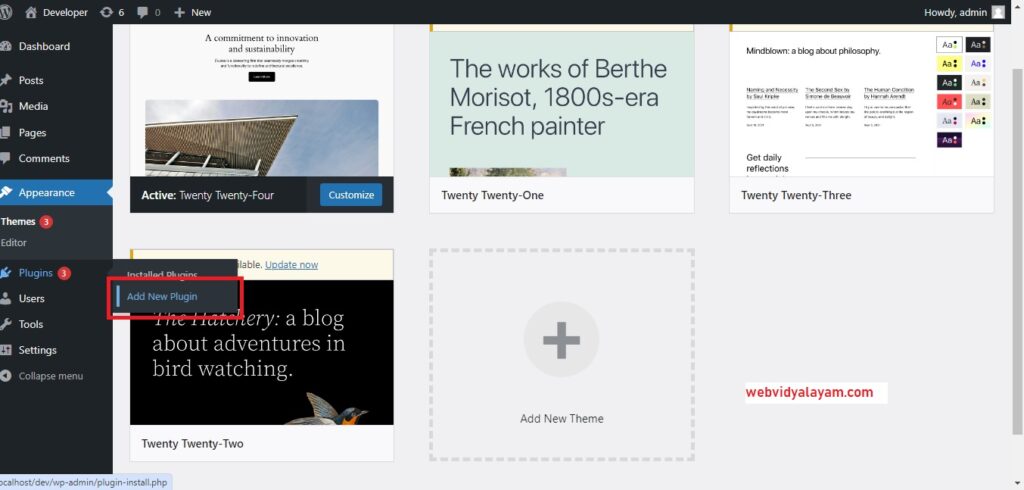This screenshot has height=490, width=1024.
Task: Open comments bubble icon in admin bar
Action: [143, 12]
